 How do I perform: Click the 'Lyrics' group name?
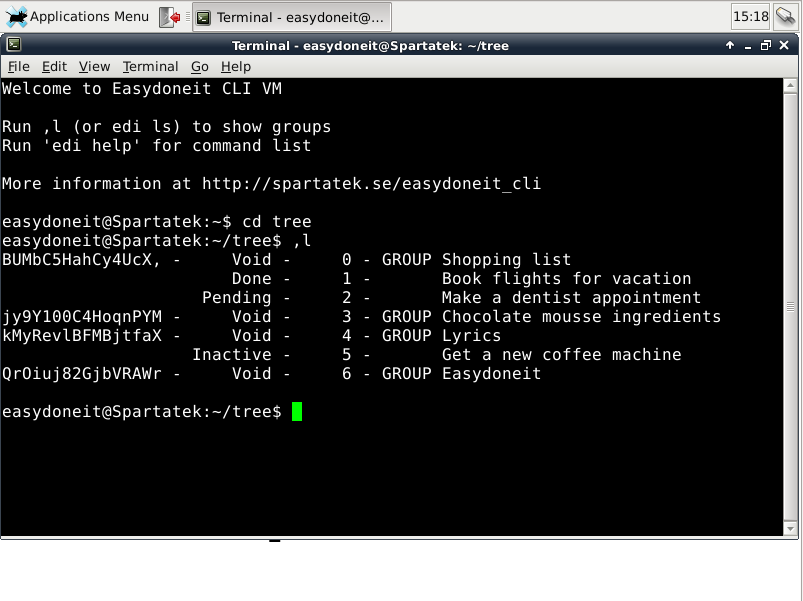pos(471,335)
